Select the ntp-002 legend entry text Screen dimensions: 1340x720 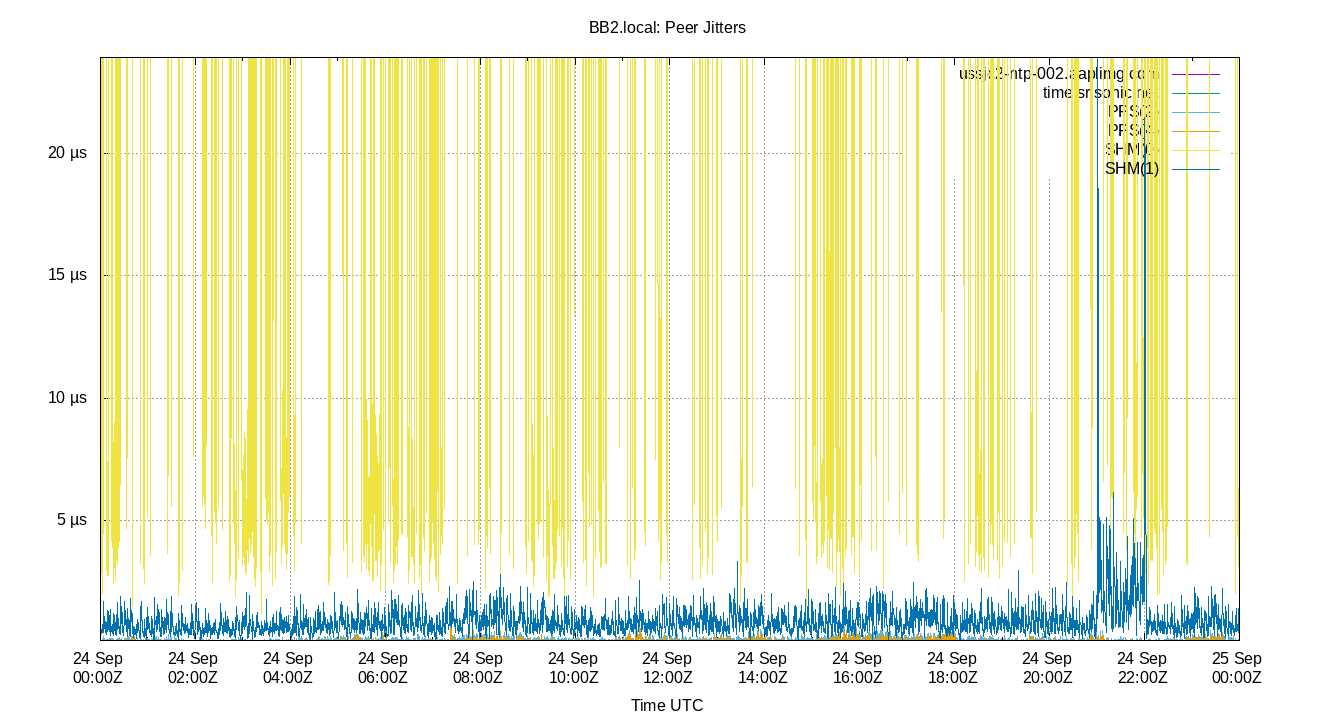1059,74
